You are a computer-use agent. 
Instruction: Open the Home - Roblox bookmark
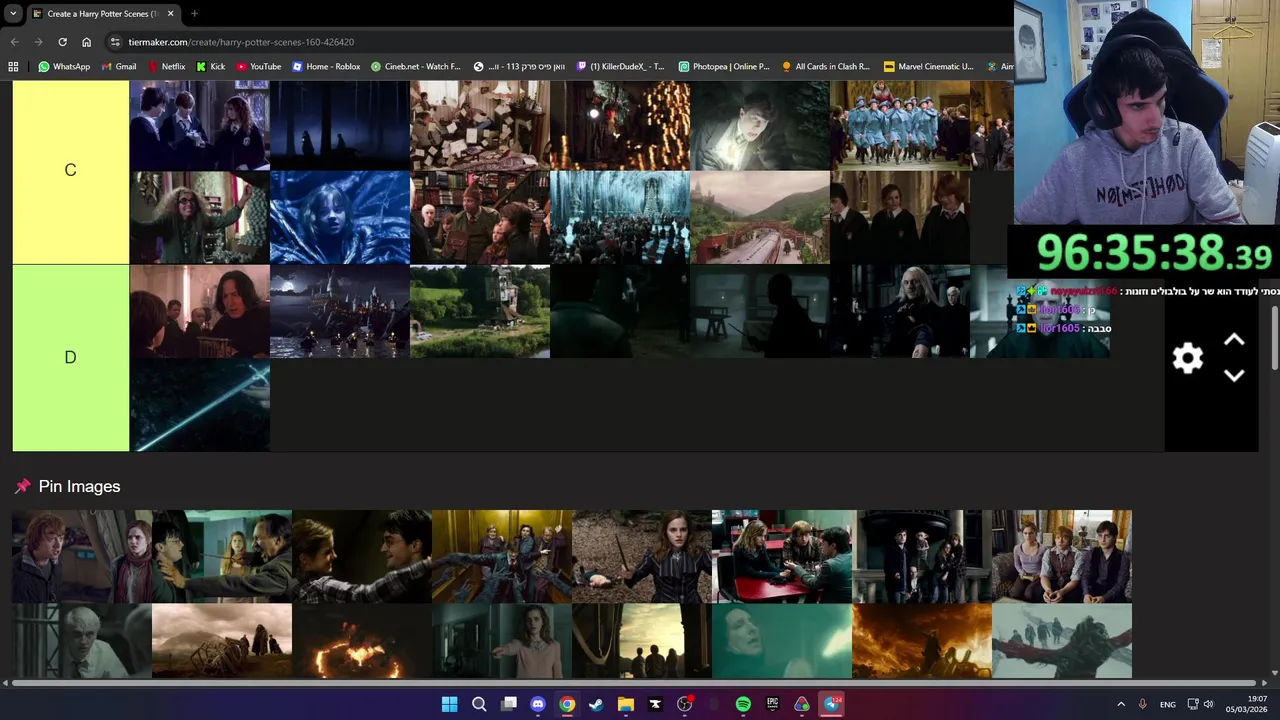(x=326, y=66)
